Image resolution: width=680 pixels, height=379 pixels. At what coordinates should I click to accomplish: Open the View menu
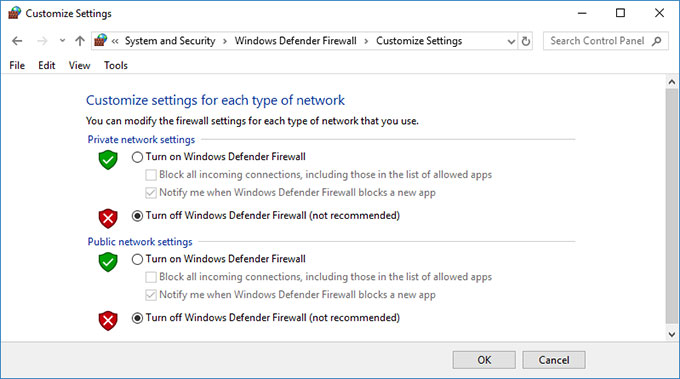click(x=79, y=65)
